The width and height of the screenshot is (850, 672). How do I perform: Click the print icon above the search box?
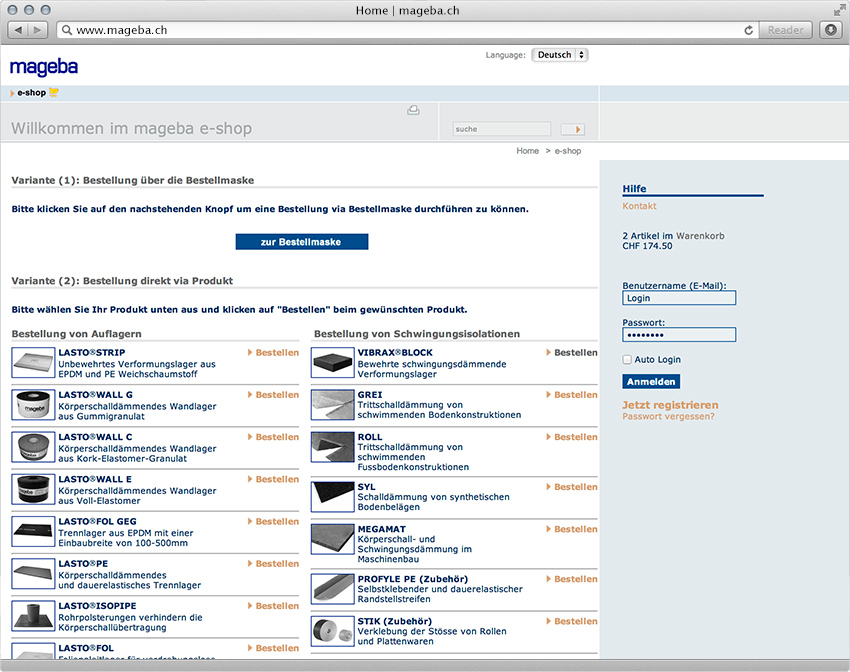[413, 111]
